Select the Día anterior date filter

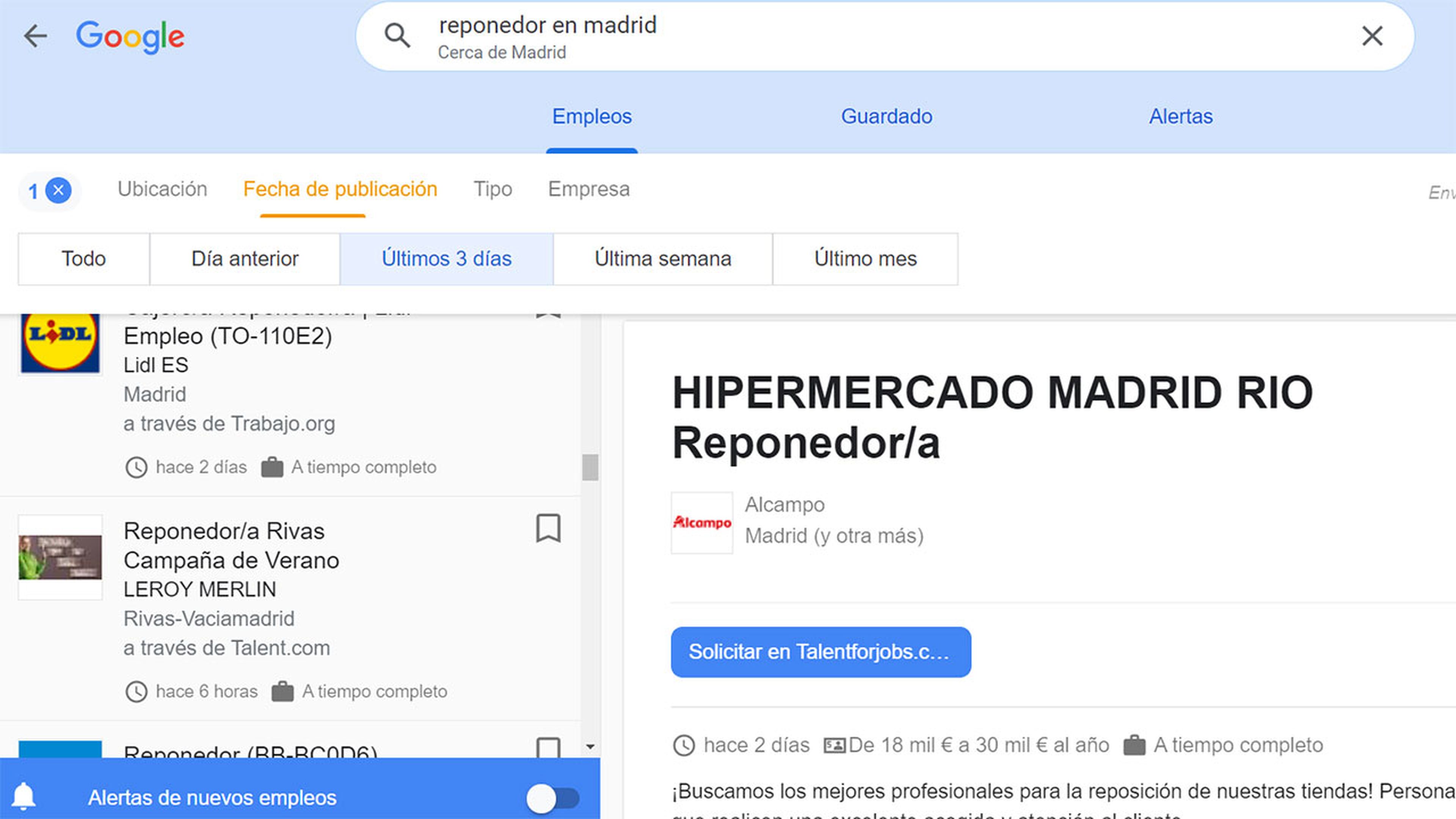click(x=245, y=259)
